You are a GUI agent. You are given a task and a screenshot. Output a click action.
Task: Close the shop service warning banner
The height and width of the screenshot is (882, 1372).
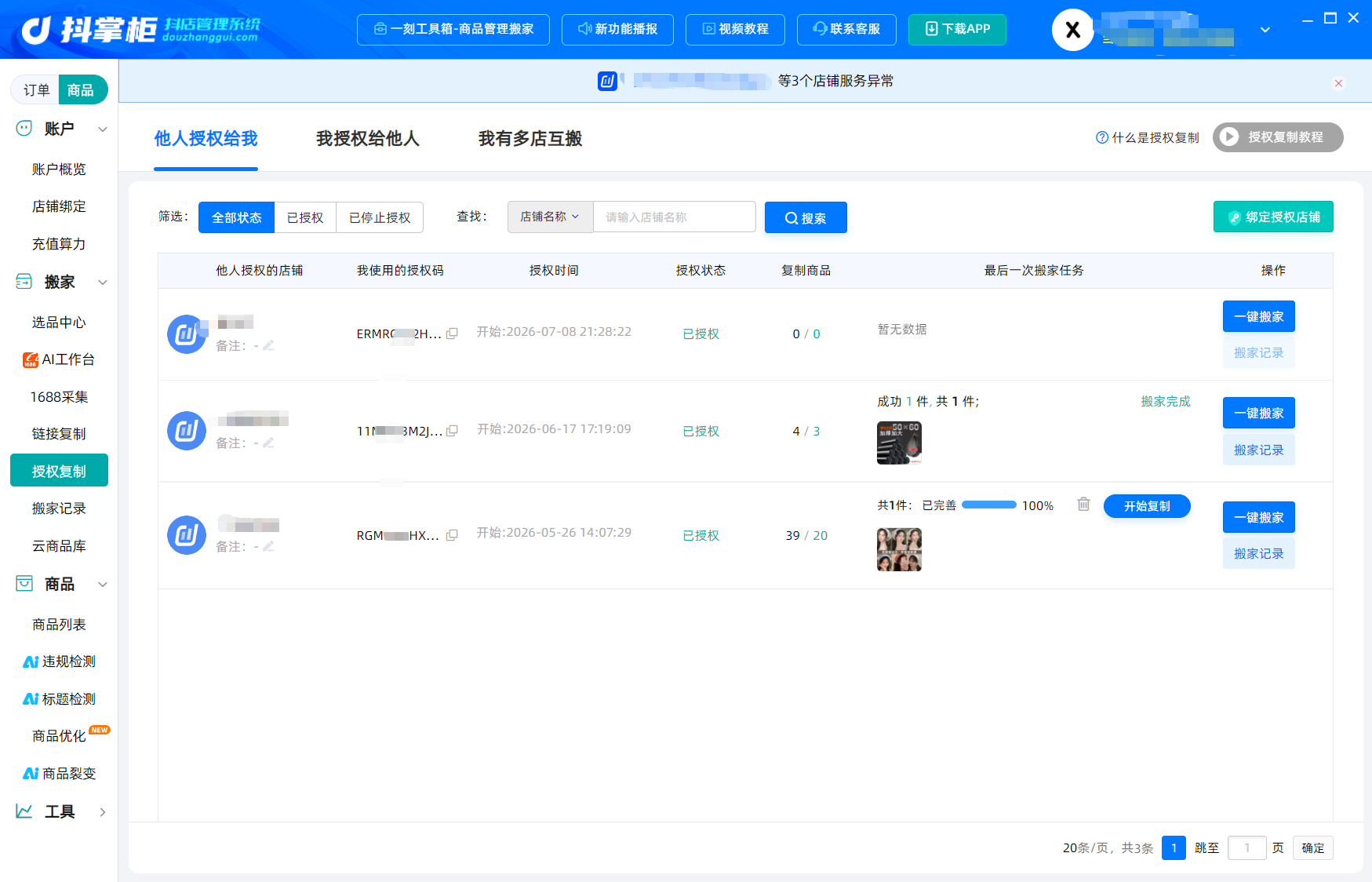1338,83
